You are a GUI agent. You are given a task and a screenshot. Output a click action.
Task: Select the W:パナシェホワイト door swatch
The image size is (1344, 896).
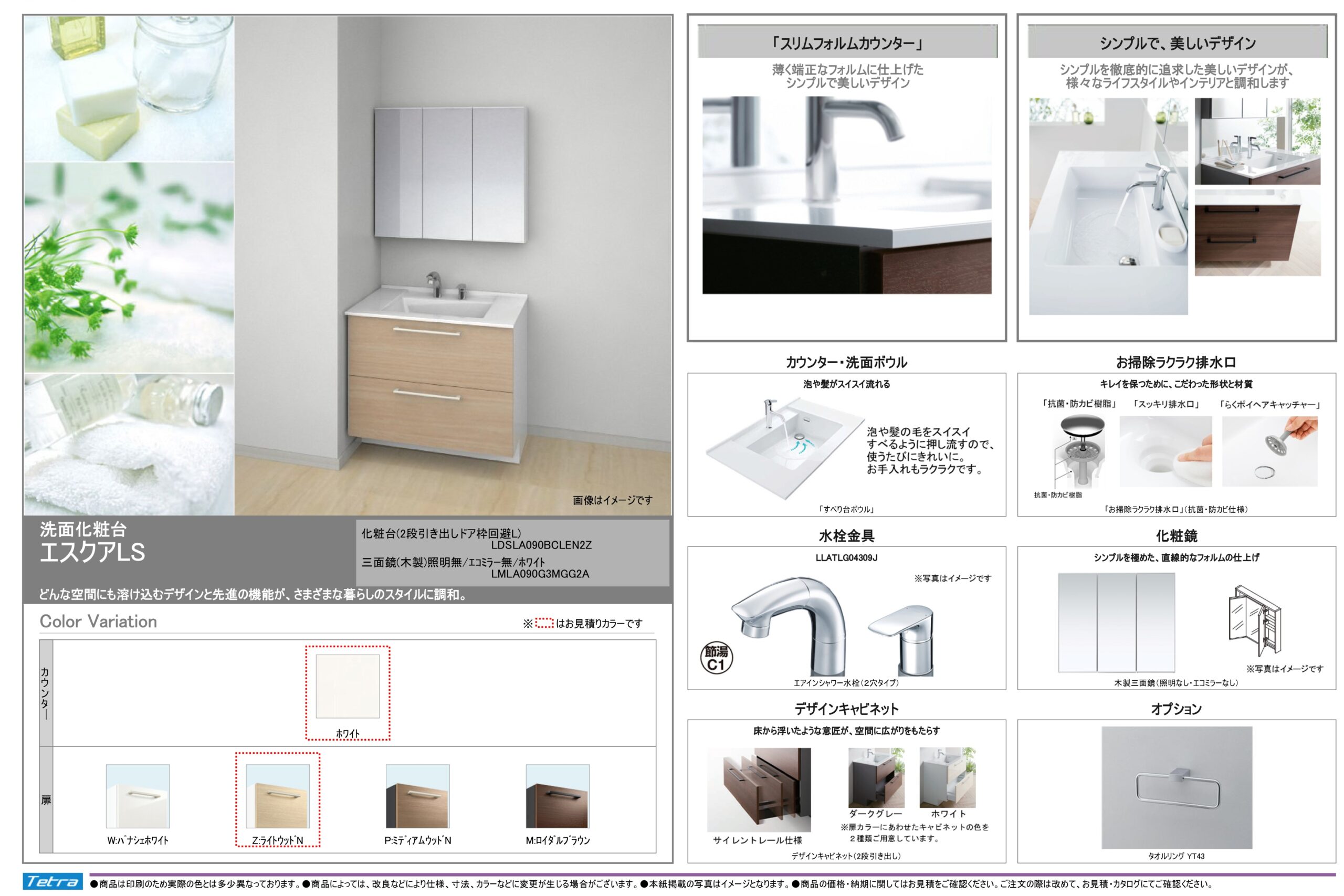tap(138, 796)
